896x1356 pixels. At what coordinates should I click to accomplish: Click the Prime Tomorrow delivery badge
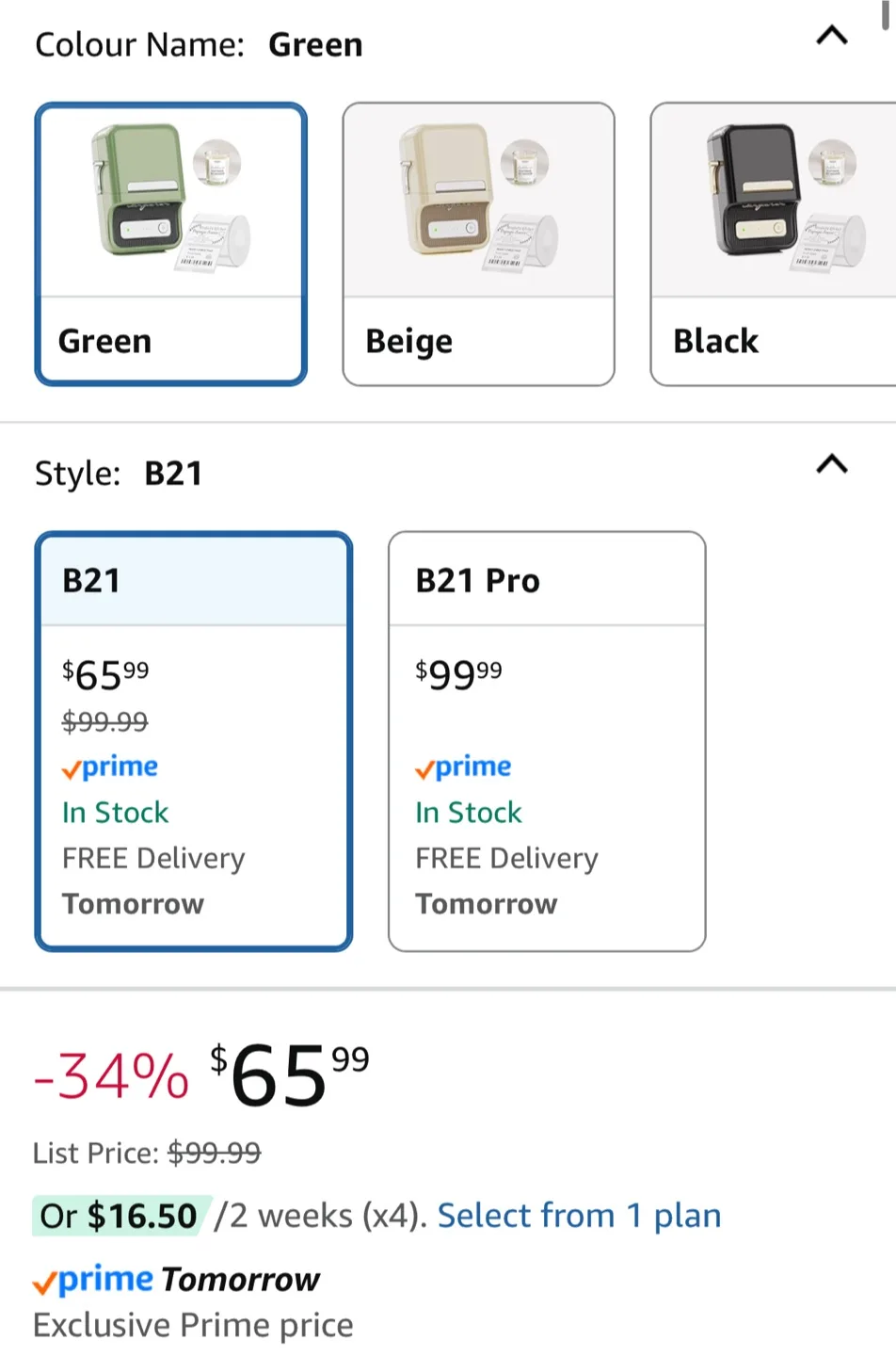pos(176,1280)
